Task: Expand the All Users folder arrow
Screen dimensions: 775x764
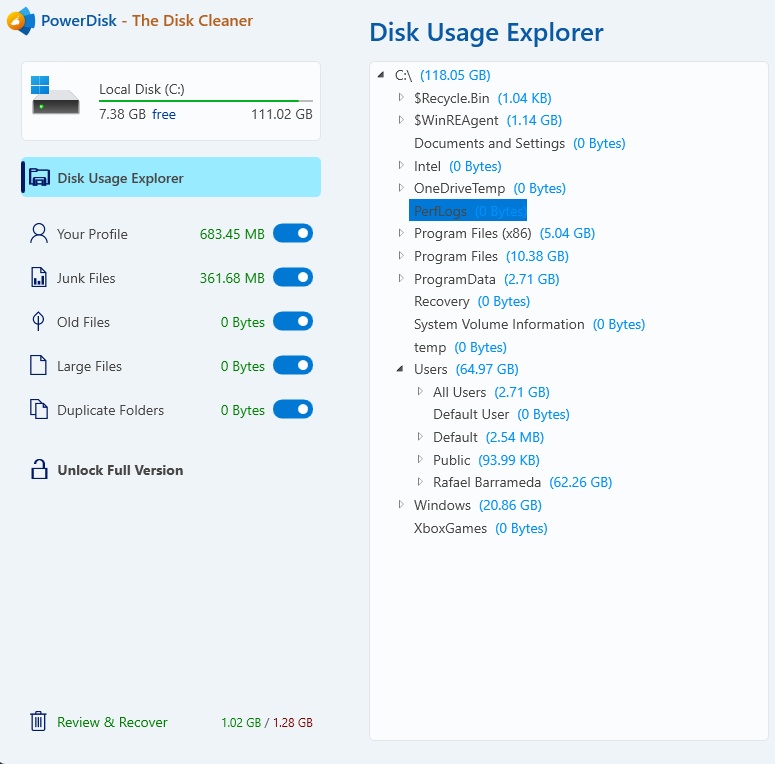Action: 420,391
